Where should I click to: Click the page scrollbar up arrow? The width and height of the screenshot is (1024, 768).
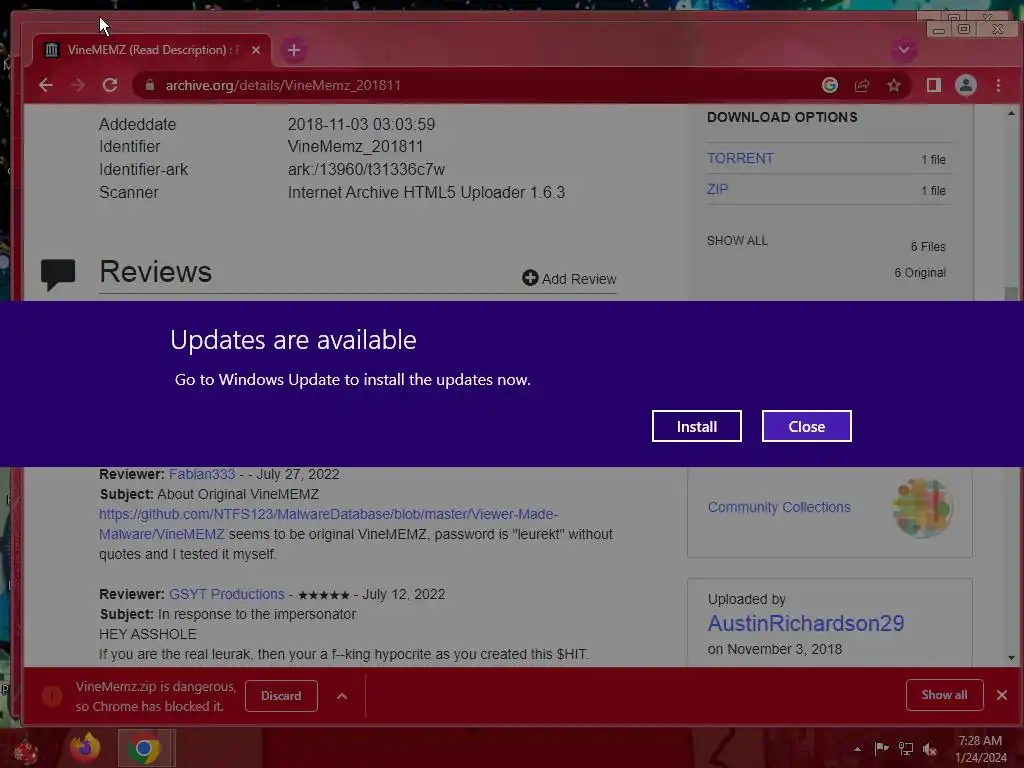(x=1011, y=114)
